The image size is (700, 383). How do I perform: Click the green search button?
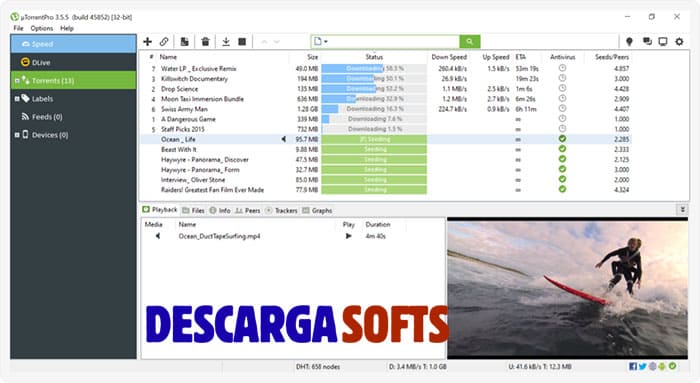click(470, 42)
